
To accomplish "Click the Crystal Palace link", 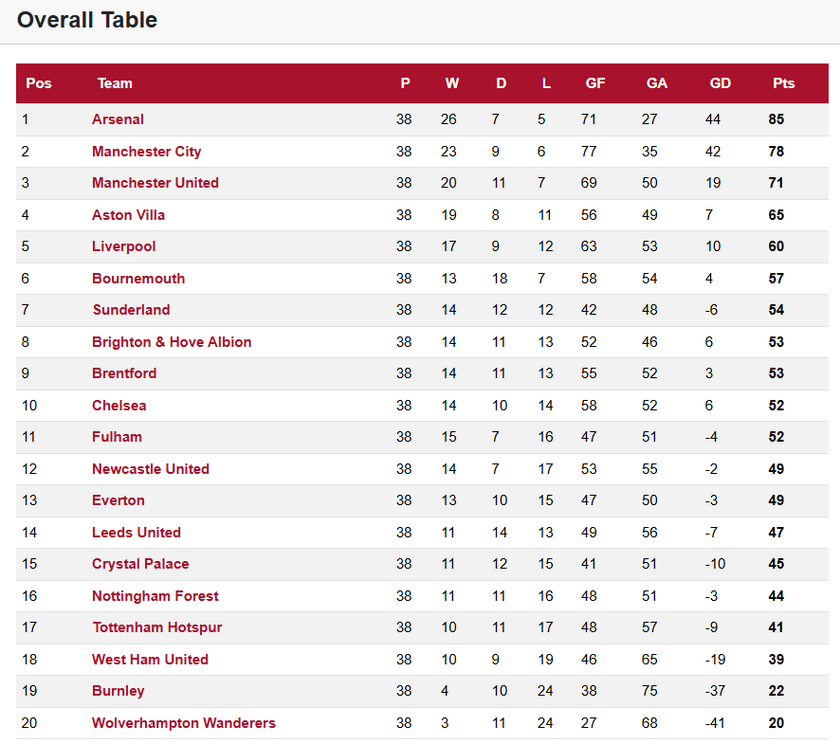I will tap(140, 563).
